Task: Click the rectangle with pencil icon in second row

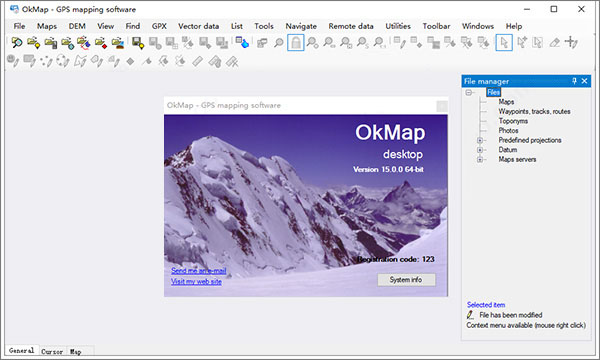Action: tap(29, 61)
